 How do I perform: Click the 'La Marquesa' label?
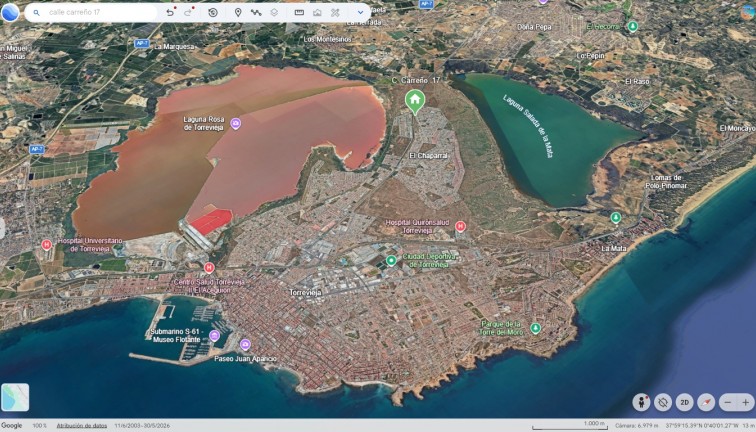[174, 47]
